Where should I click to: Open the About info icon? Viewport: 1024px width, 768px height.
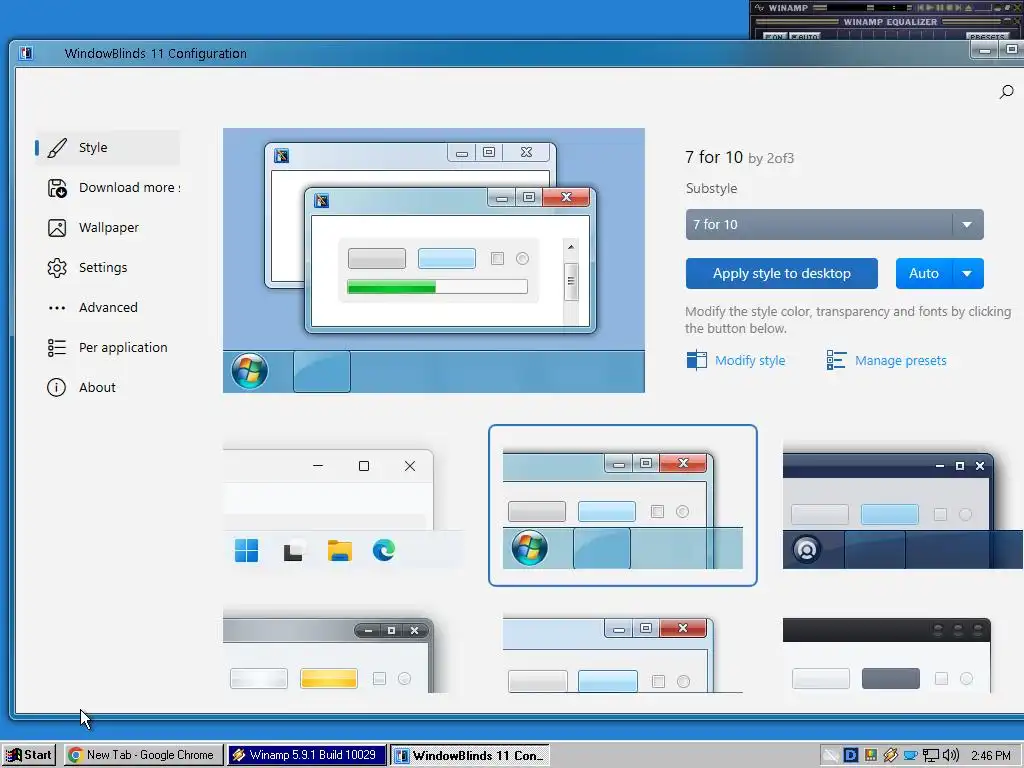point(57,387)
